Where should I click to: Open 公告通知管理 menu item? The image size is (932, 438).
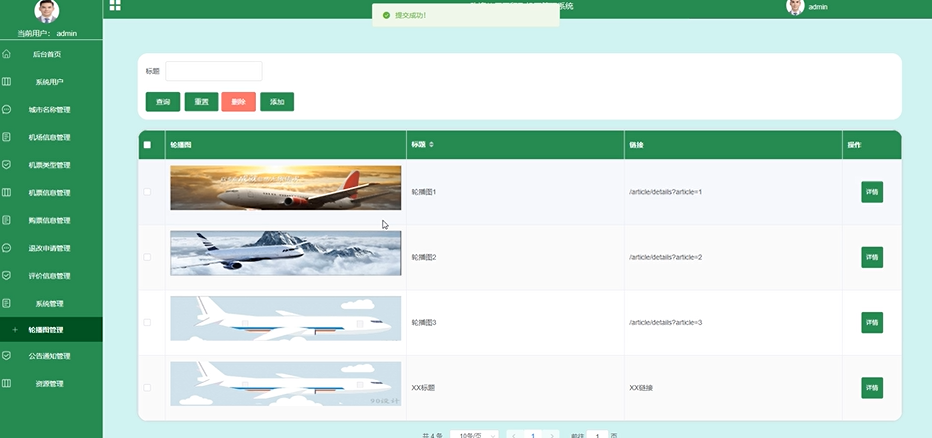click(51, 355)
